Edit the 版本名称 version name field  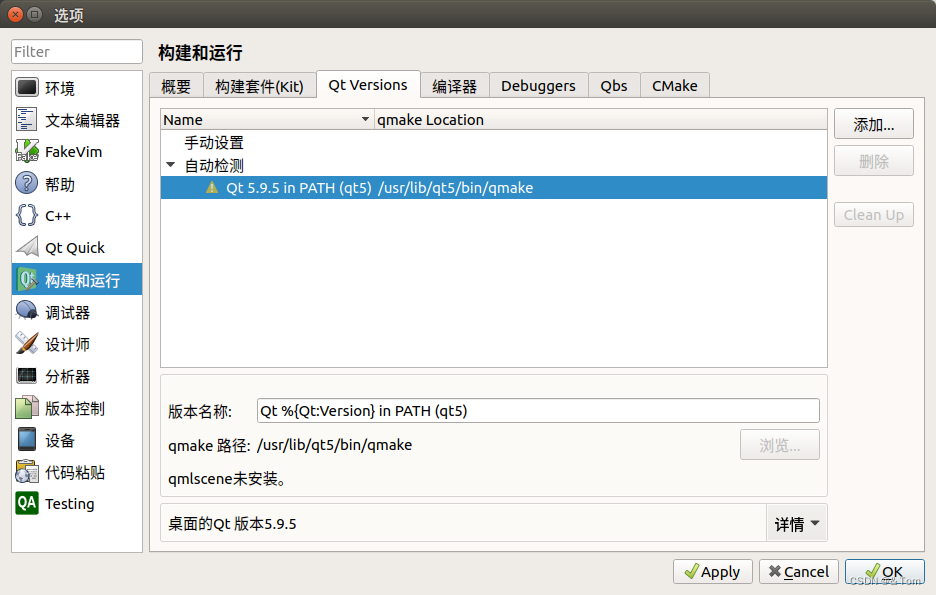click(x=538, y=411)
